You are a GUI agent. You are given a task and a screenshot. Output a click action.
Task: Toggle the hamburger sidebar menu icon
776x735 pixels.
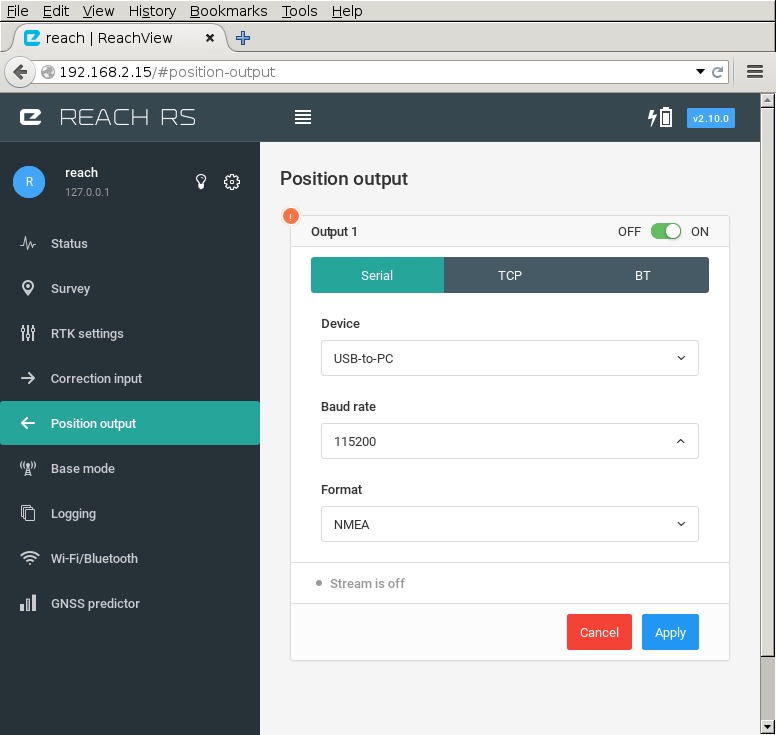click(x=303, y=117)
